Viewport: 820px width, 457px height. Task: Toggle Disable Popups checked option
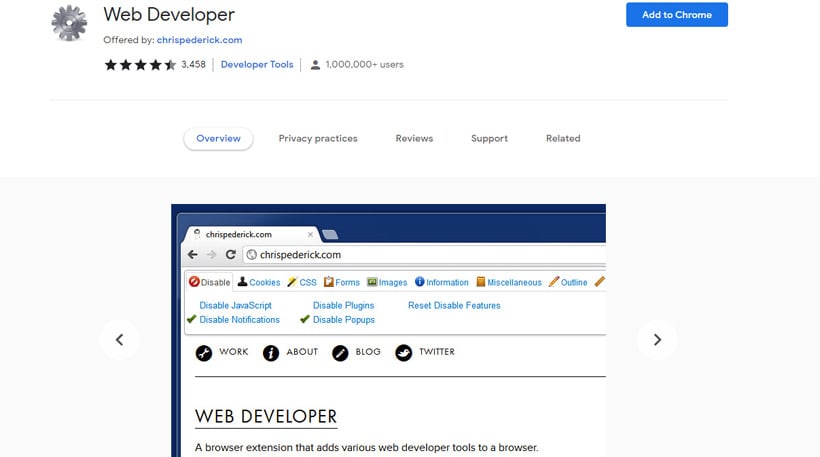(x=338, y=319)
